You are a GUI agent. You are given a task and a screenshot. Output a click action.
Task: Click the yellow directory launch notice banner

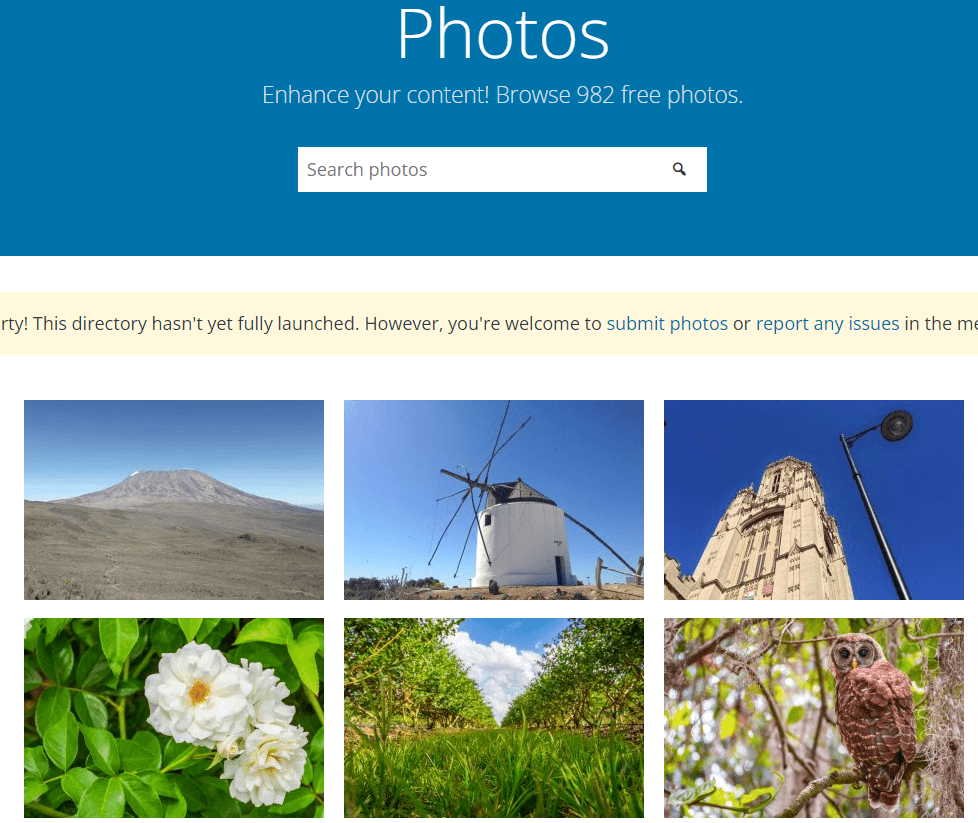tap(489, 323)
